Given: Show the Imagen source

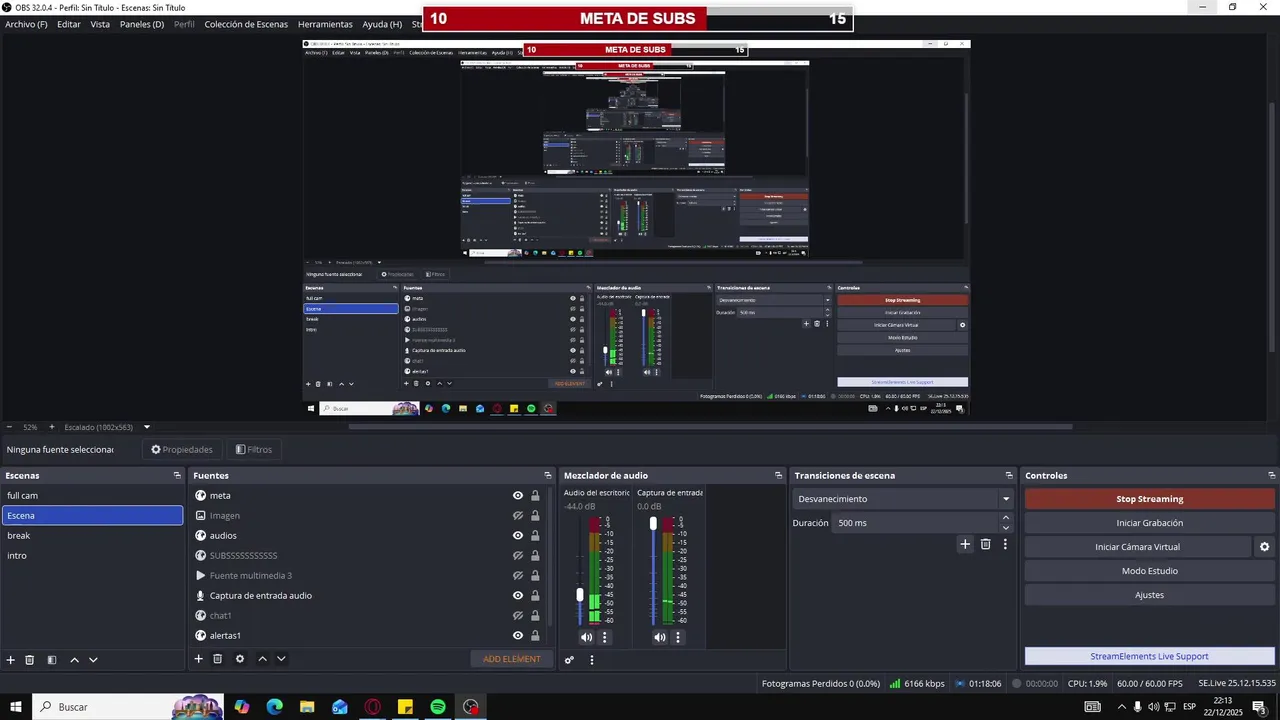Looking at the screenshot, I should 518,515.
